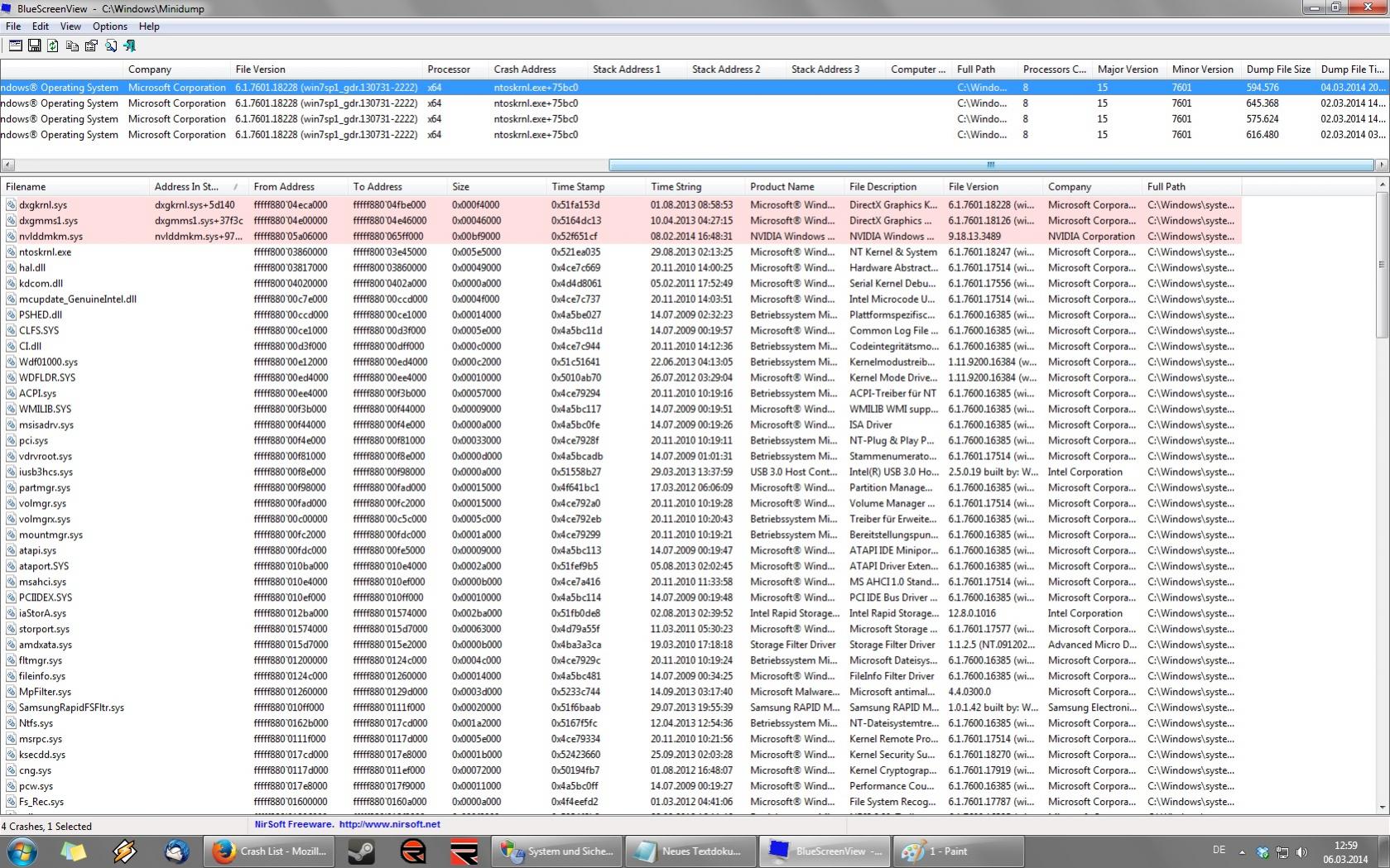Open the Edit menu
This screenshot has height=868, width=1390.
click(41, 26)
